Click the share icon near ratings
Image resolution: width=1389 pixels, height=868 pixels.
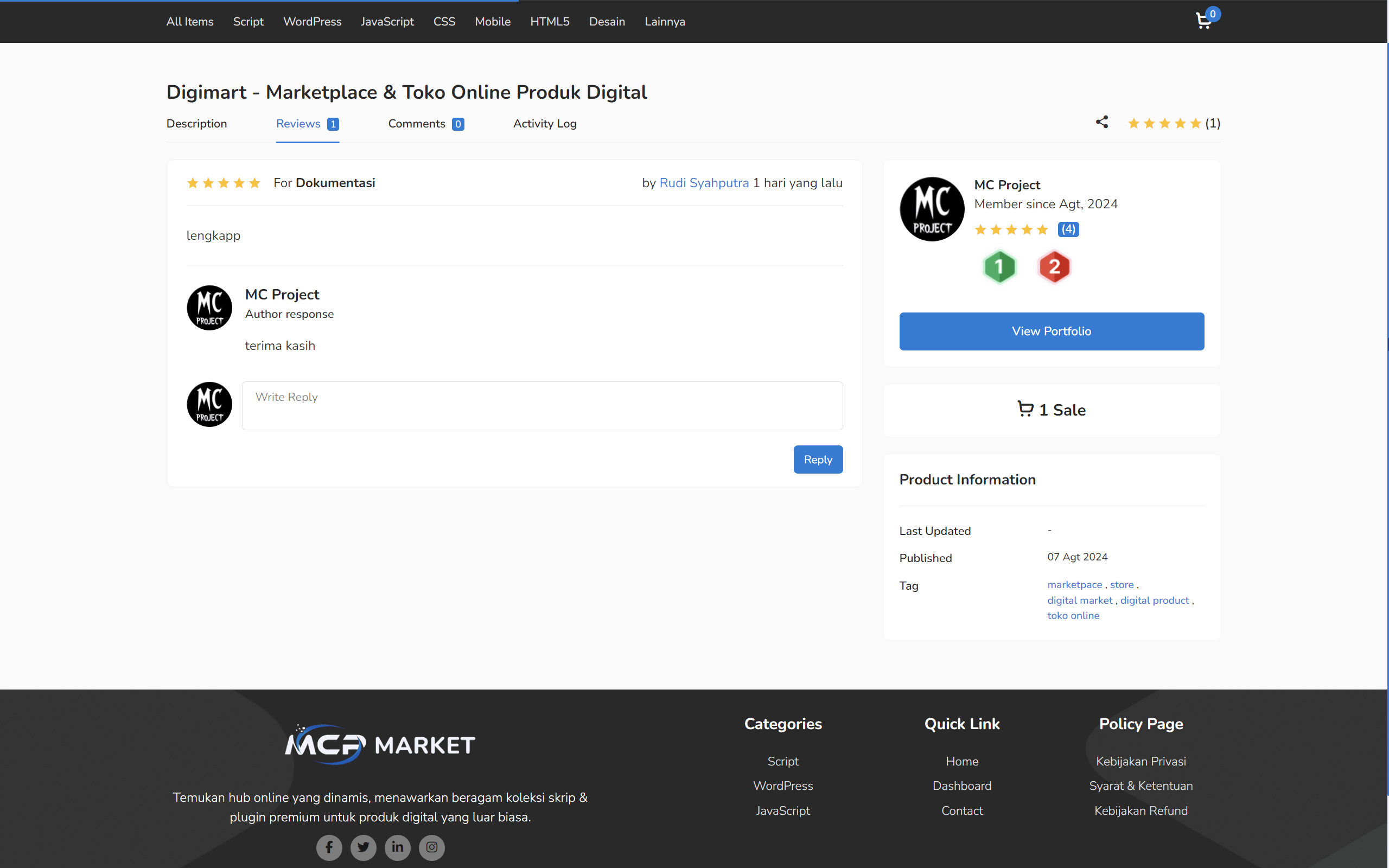(x=1102, y=122)
